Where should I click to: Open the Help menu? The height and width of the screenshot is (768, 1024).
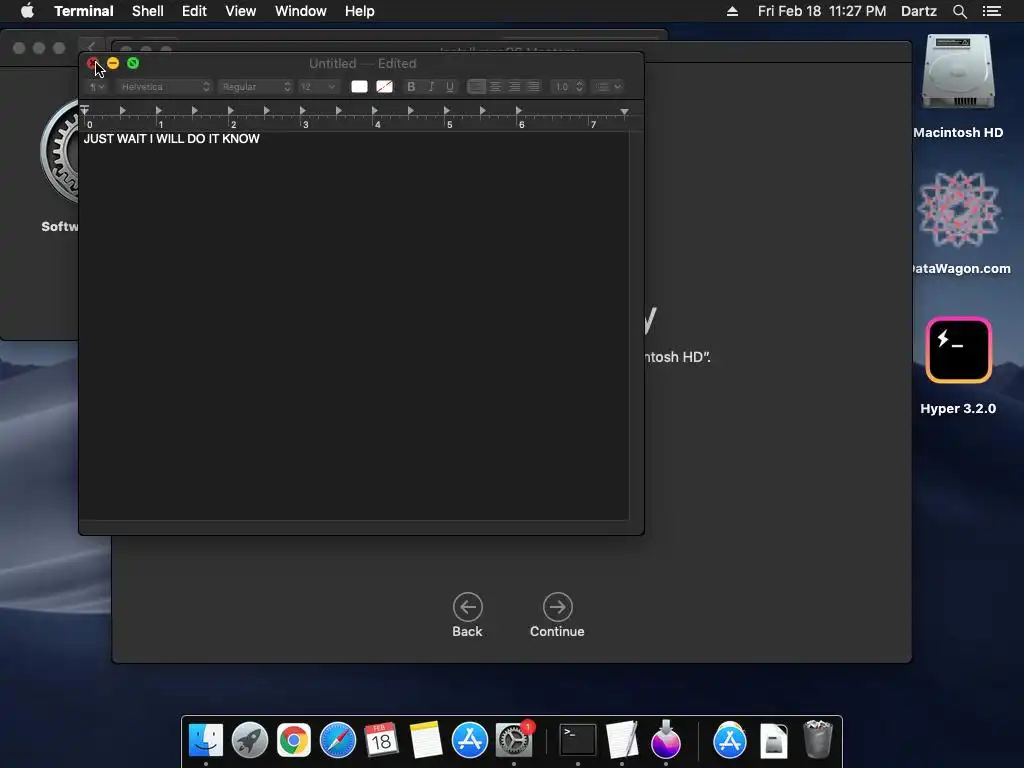click(x=360, y=11)
